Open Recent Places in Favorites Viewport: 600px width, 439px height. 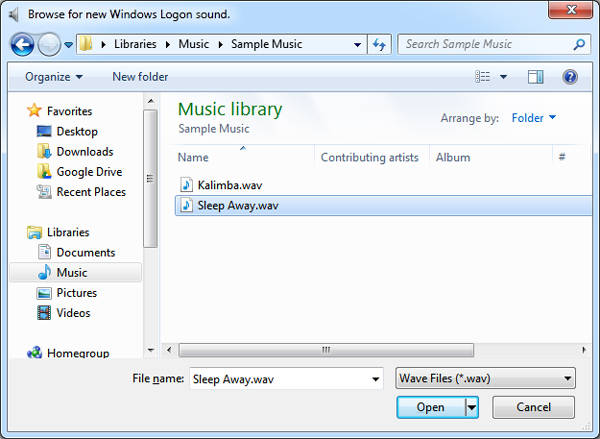(x=91, y=192)
